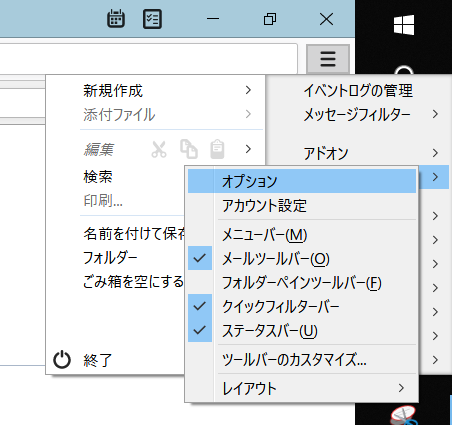452x425 pixels.
Task: Choose アカウント設定 menu entry
Action: (x=302, y=206)
